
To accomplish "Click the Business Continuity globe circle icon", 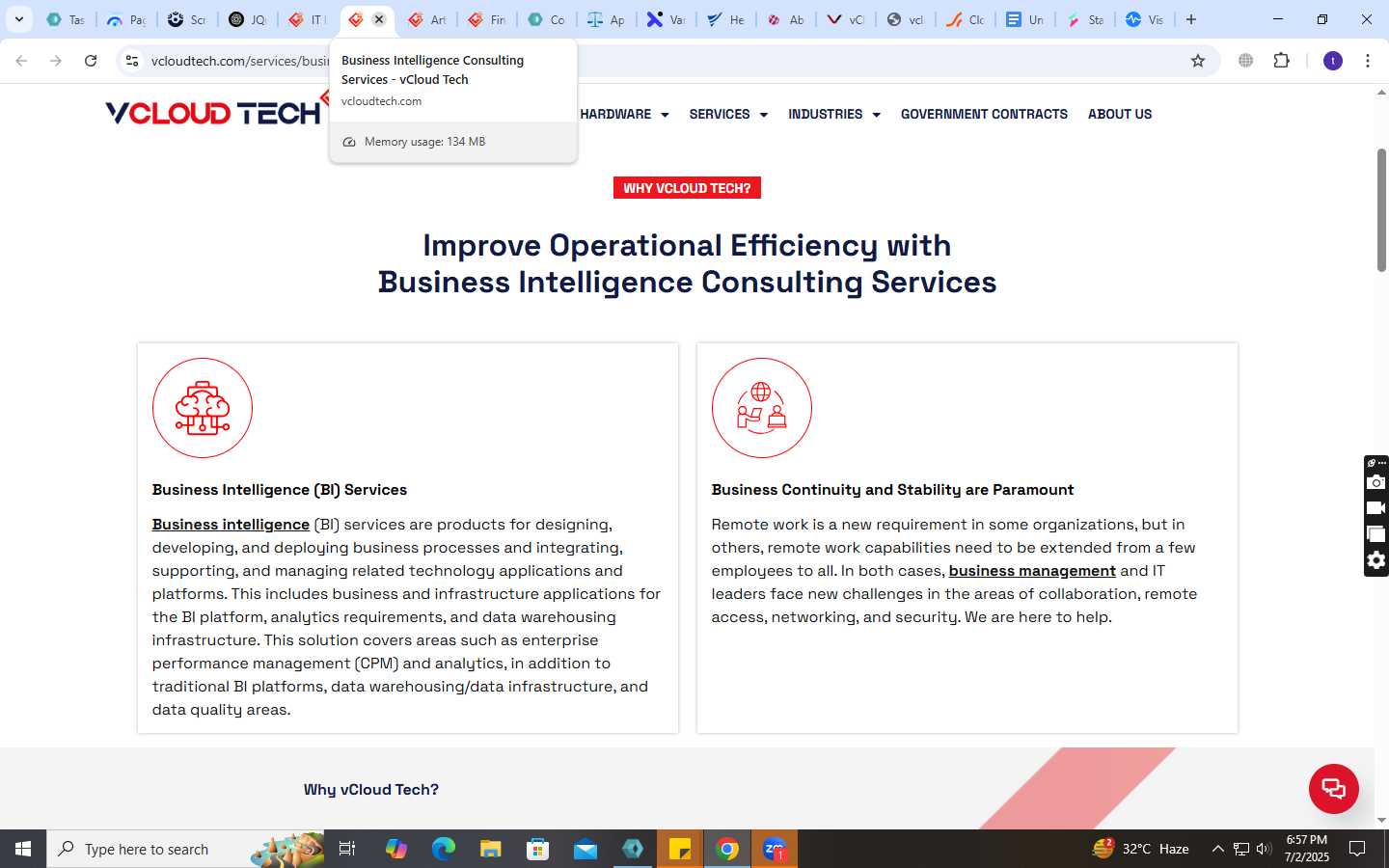I will 762,408.
